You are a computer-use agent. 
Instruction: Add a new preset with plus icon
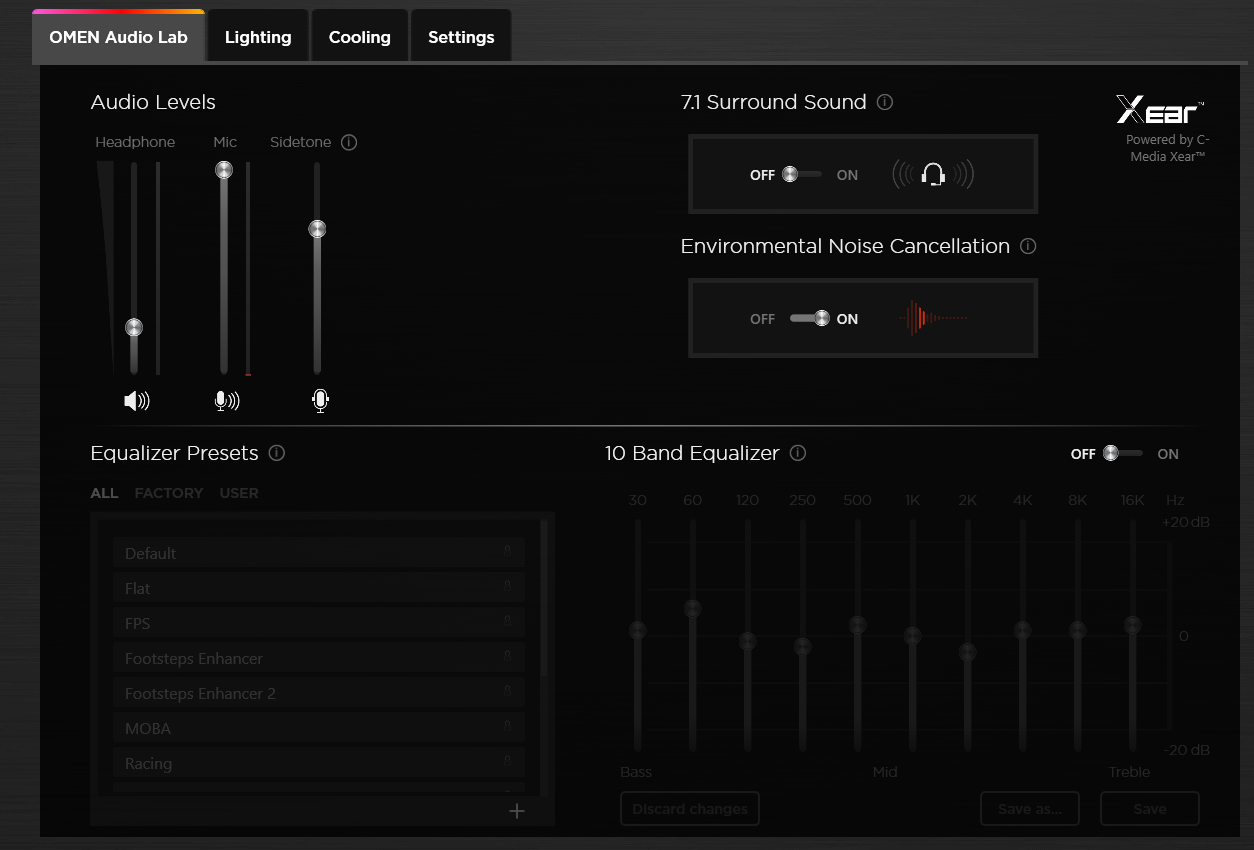coord(517,811)
